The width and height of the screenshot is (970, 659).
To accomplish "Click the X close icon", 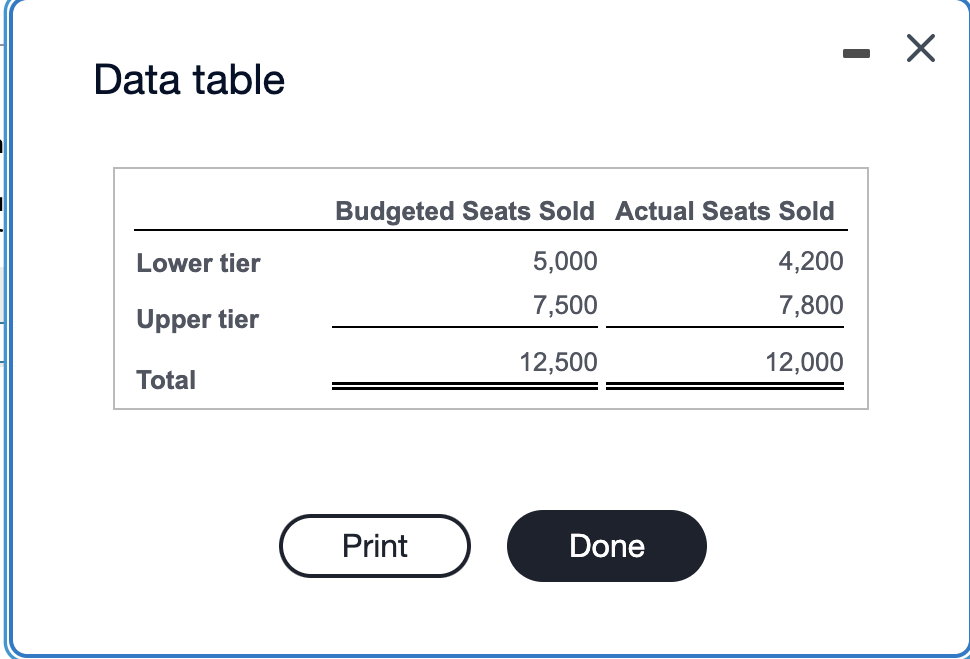I will (x=920, y=48).
